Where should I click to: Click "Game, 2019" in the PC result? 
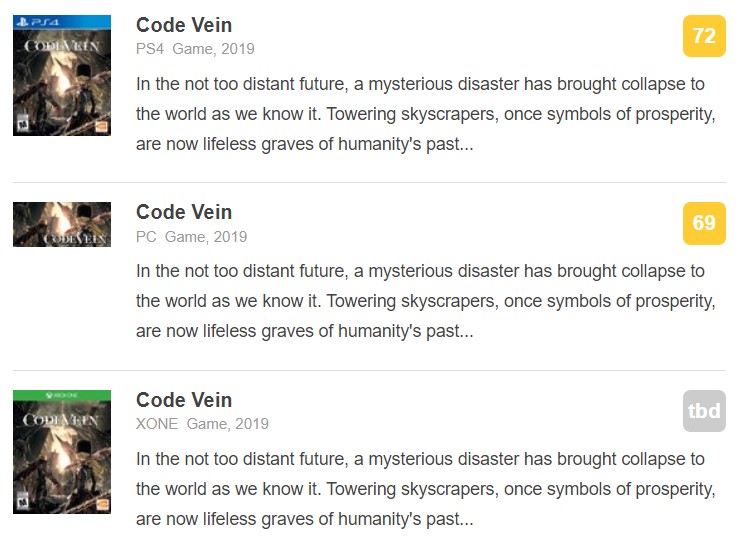(206, 237)
